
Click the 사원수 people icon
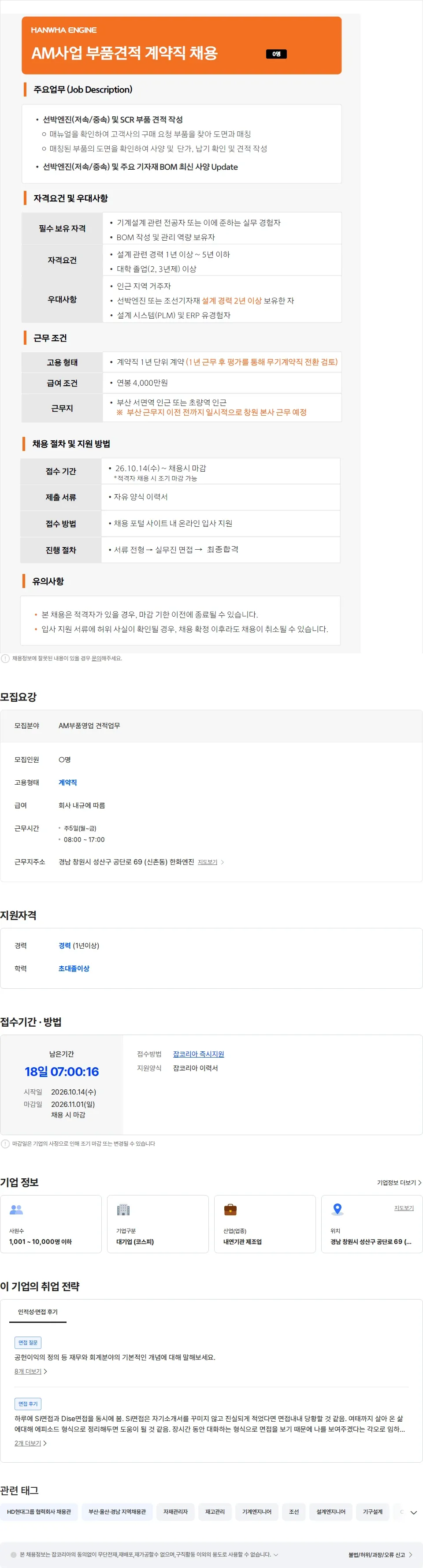pyautogui.click(x=16, y=1210)
